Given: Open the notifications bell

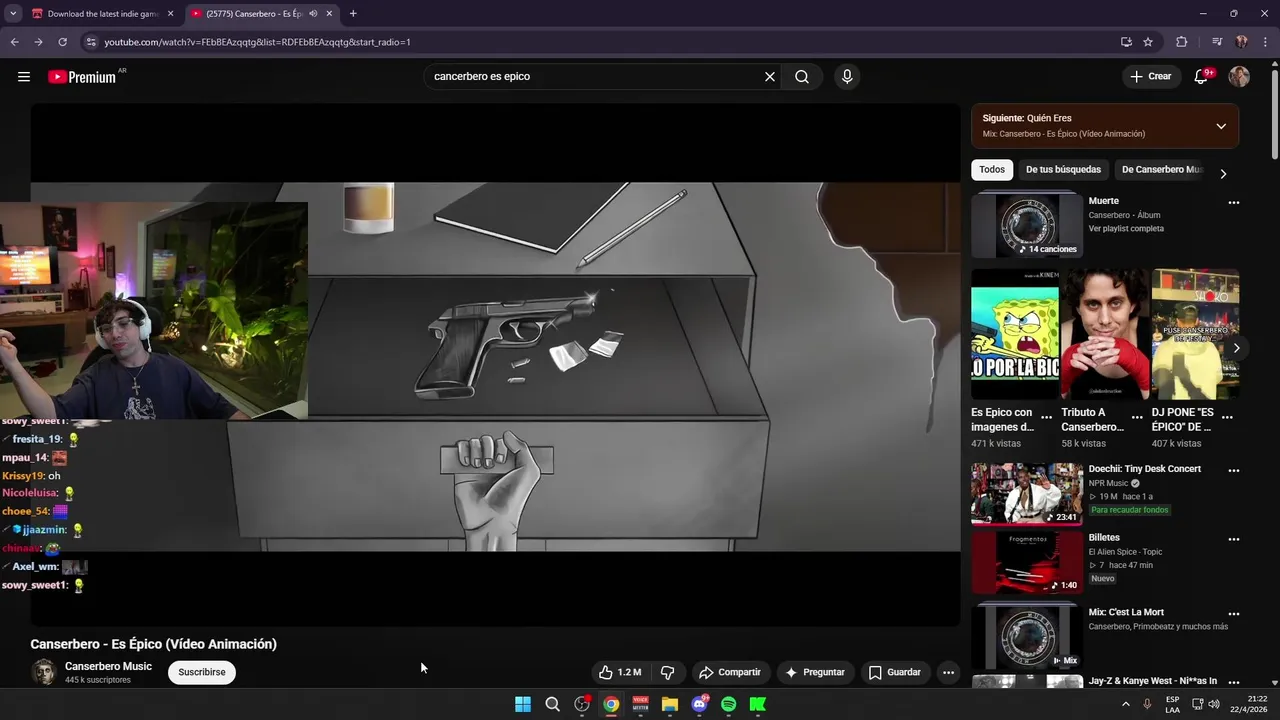Looking at the screenshot, I should (x=1202, y=77).
